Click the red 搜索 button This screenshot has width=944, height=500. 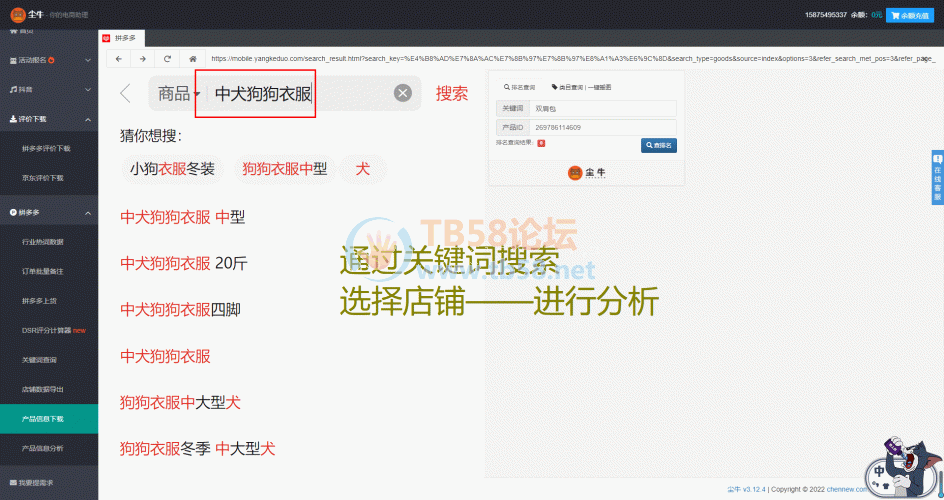tap(452, 93)
